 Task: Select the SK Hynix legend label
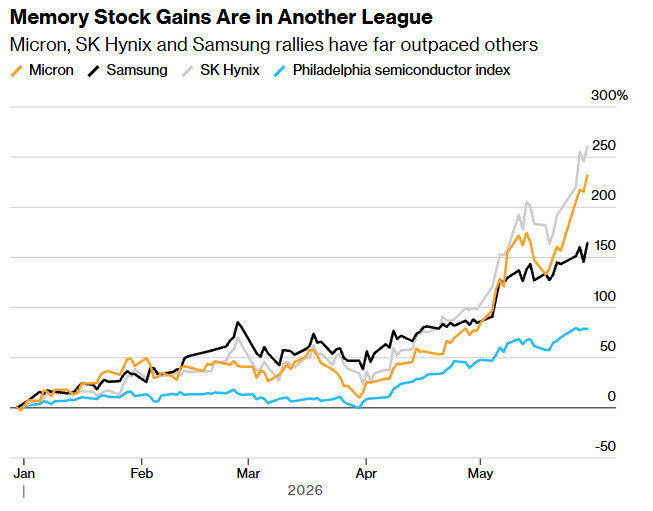coord(230,70)
